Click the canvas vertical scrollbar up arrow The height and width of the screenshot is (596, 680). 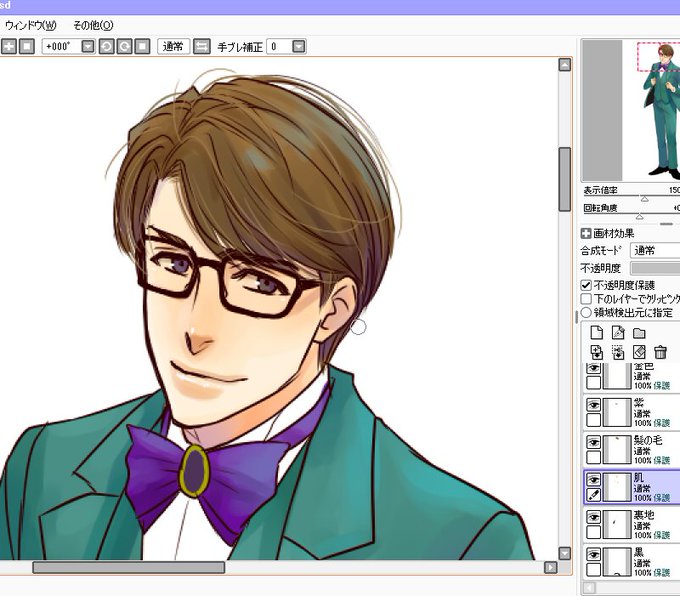(564, 65)
